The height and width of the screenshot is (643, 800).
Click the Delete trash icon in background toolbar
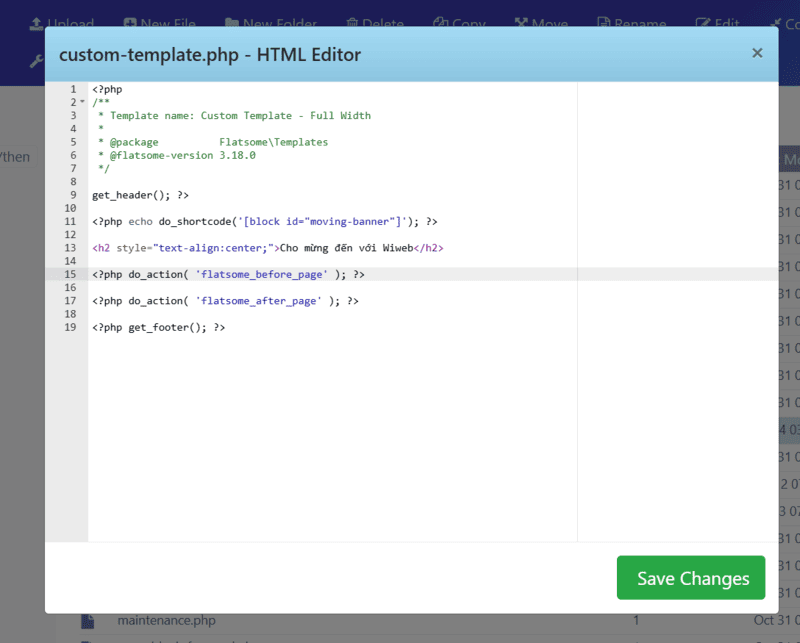(352, 23)
